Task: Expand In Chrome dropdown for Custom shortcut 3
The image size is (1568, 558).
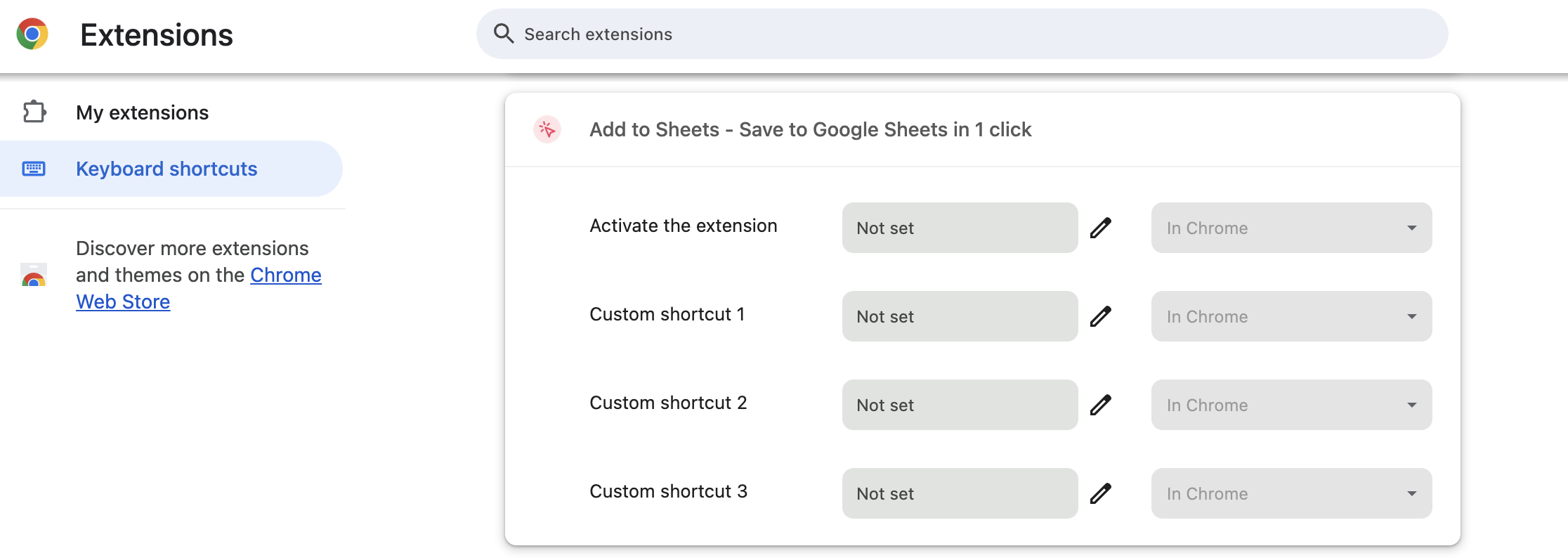Action: pyautogui.click(x=1291, y=493)
